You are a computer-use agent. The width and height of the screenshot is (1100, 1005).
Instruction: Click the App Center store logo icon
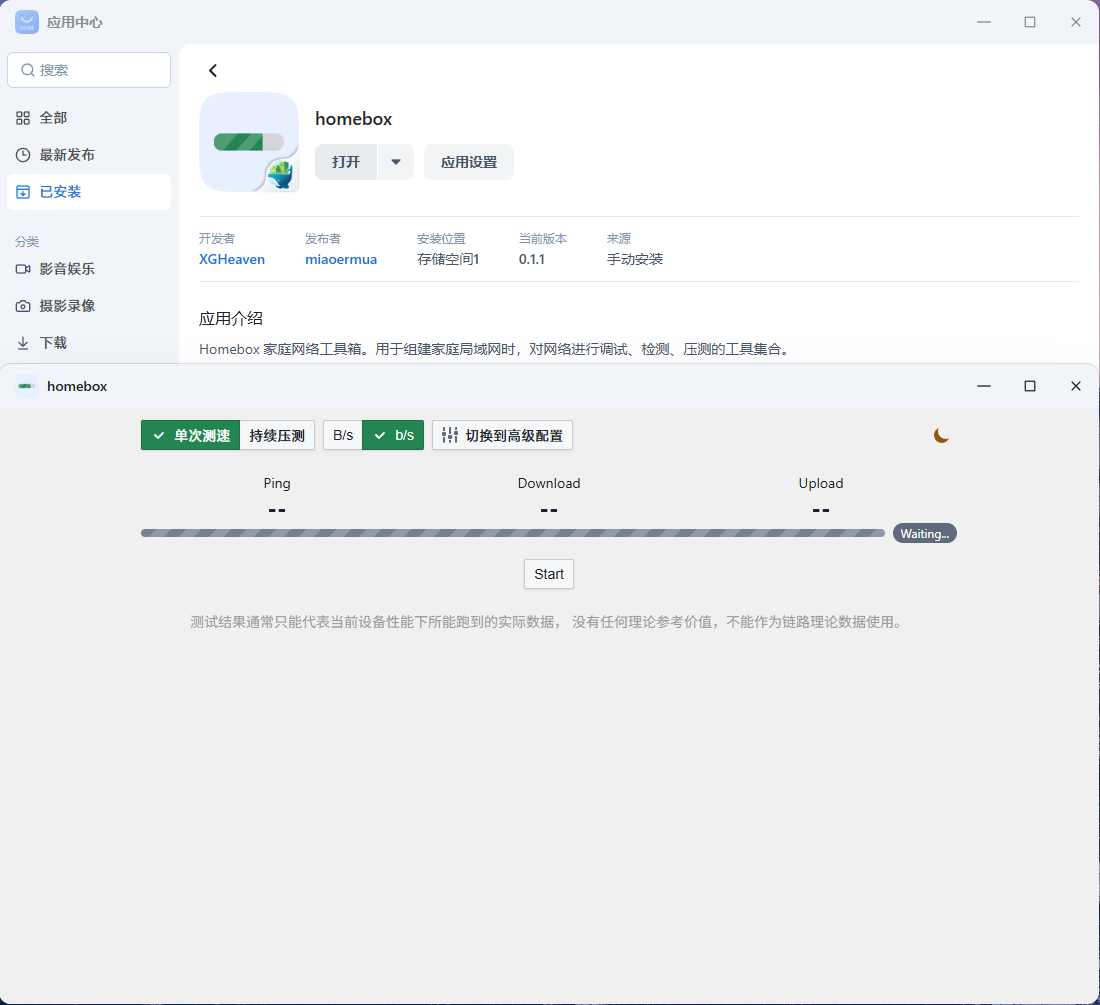pos(27,22)
